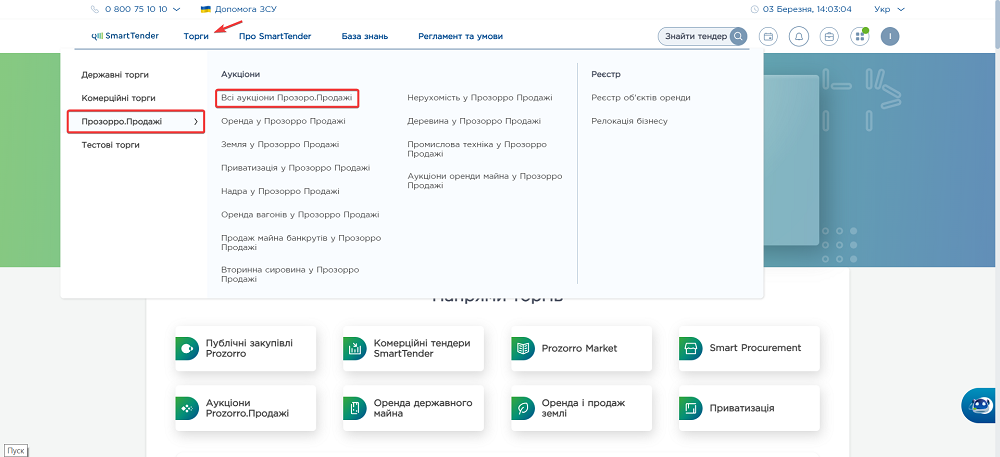Open Prozorro Market card

(x=580, y=348)
